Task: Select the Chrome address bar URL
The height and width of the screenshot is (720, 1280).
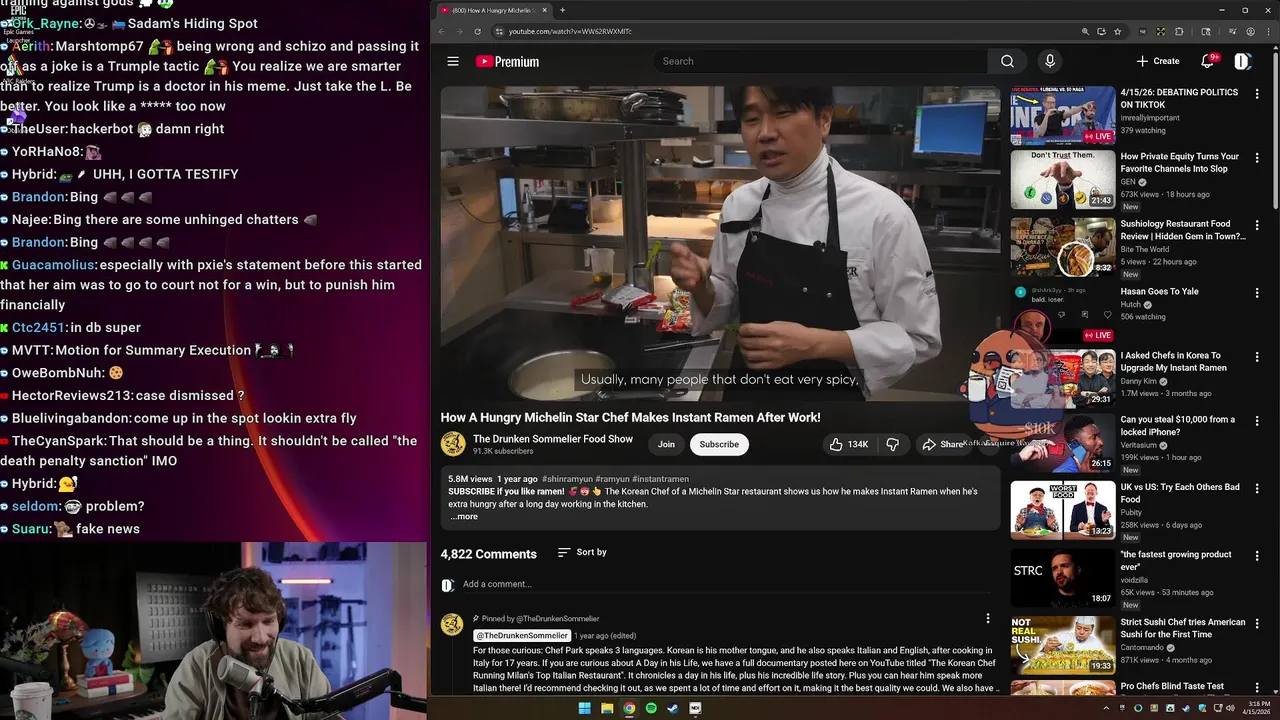Action: tap(570, 31)
